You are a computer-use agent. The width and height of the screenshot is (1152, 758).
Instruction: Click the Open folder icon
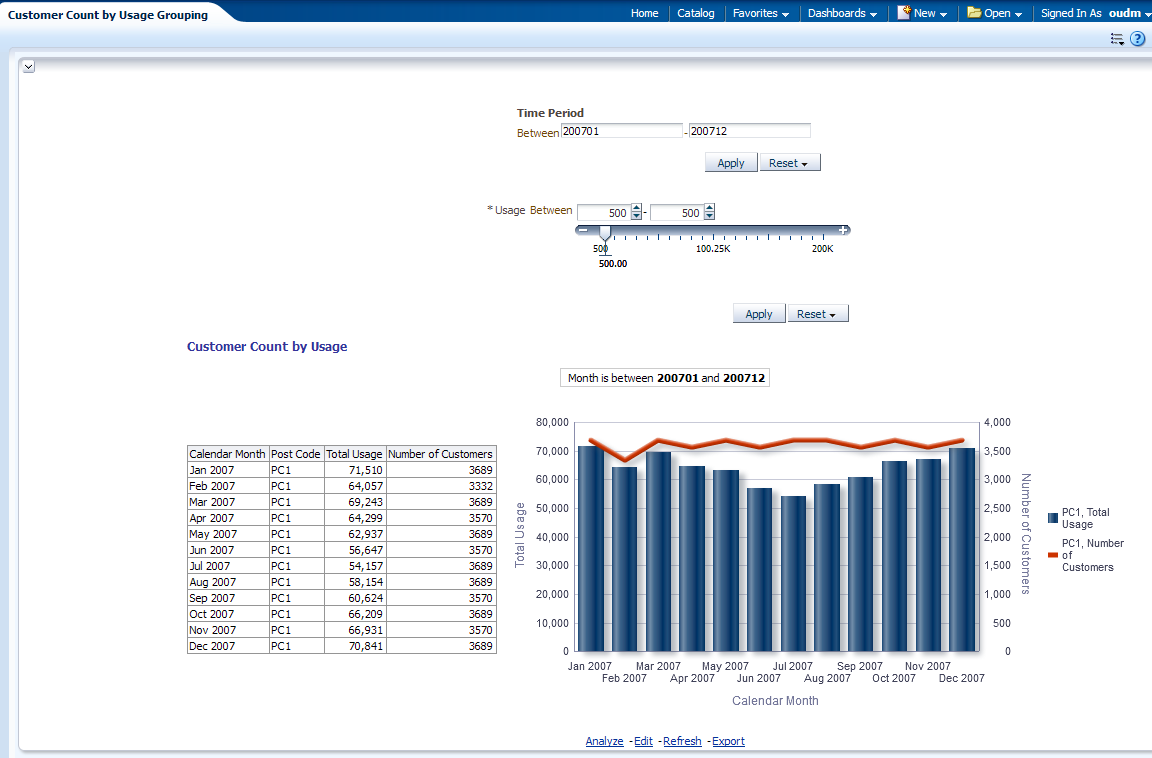tap(974, 12)
